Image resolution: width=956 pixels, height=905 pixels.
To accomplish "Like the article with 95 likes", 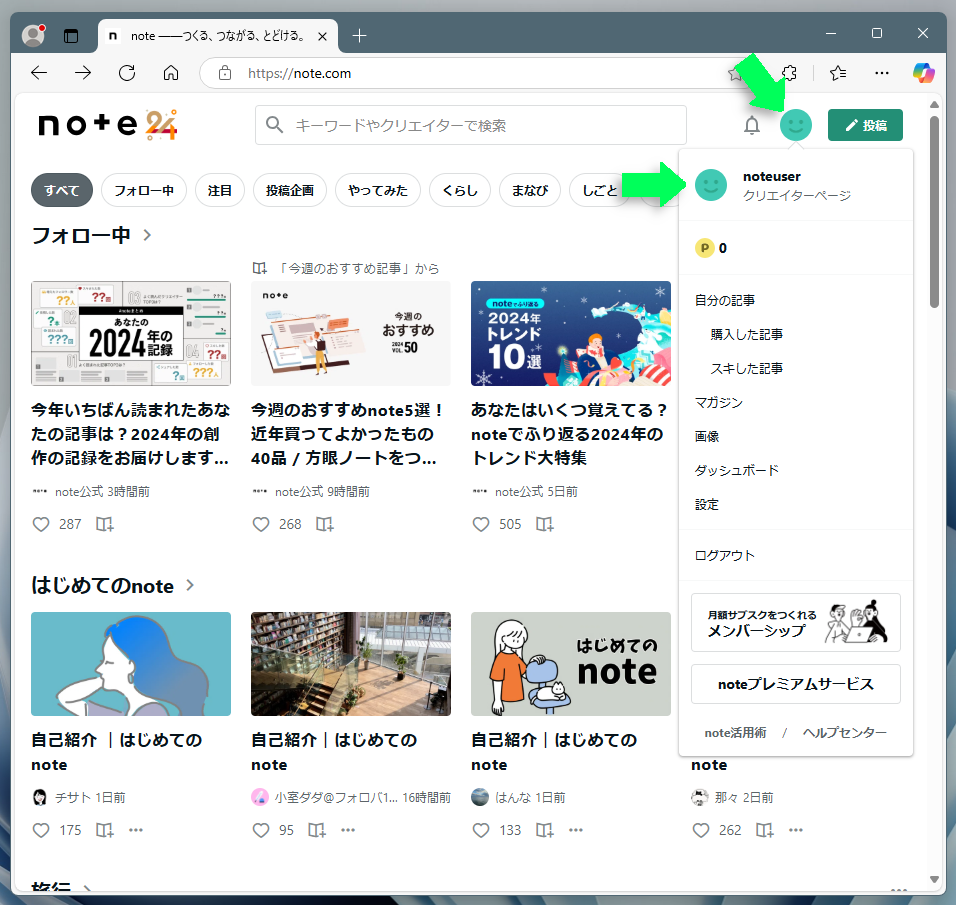I will coord(261,830).
